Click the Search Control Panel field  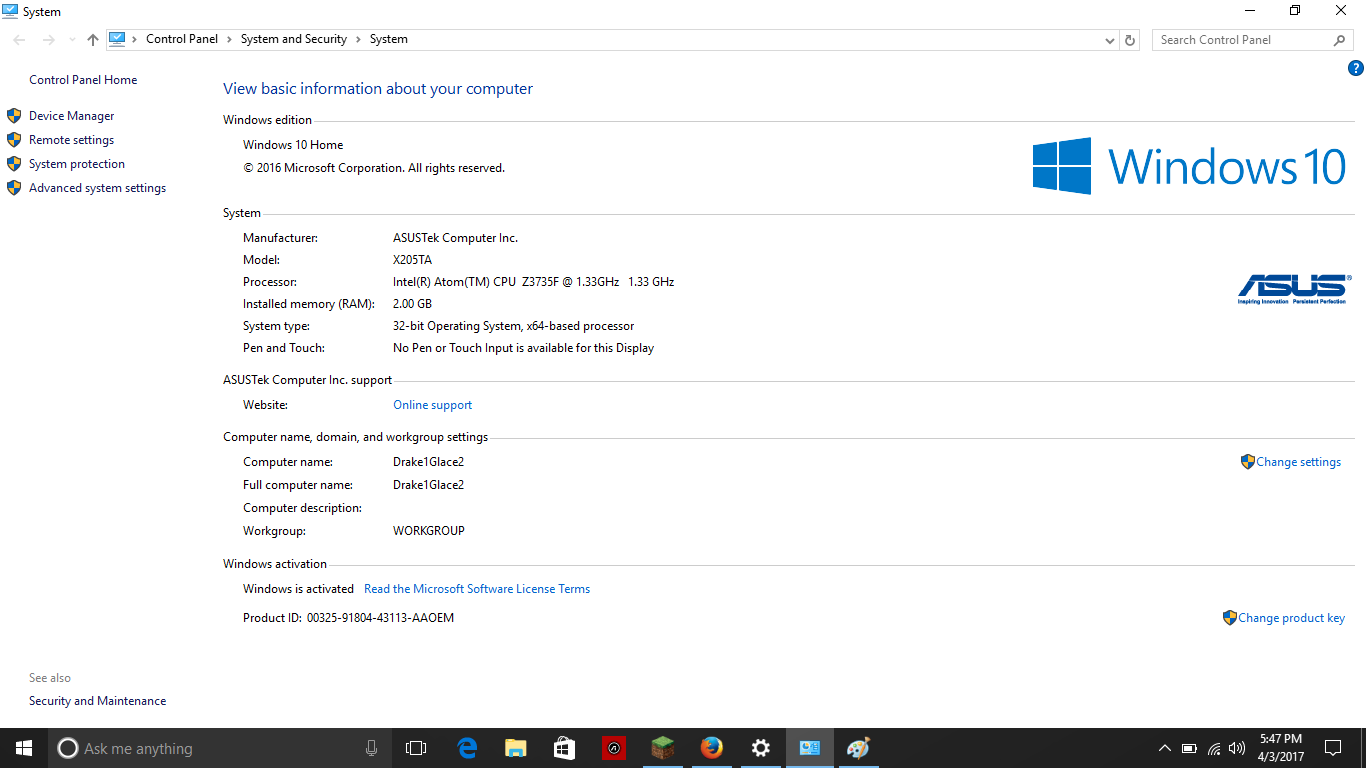point(1240,40)
